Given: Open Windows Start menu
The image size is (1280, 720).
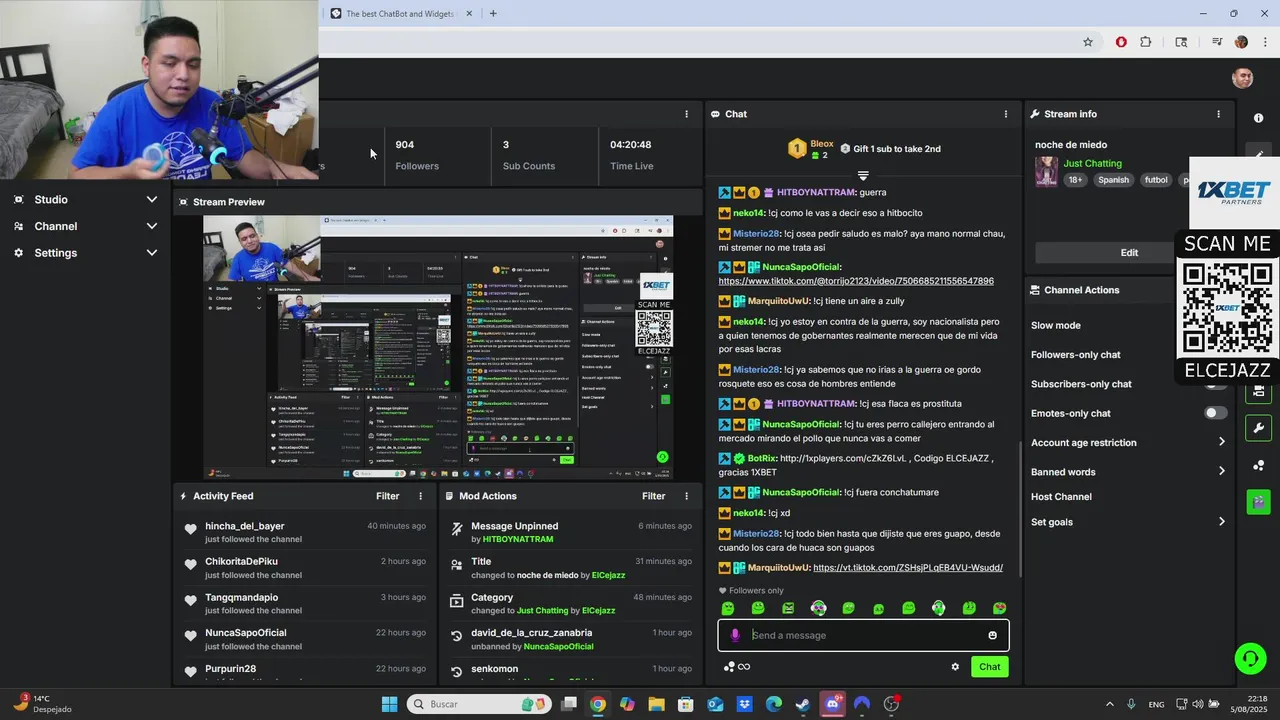Looking at the screenshot, I should click(389, 704).
